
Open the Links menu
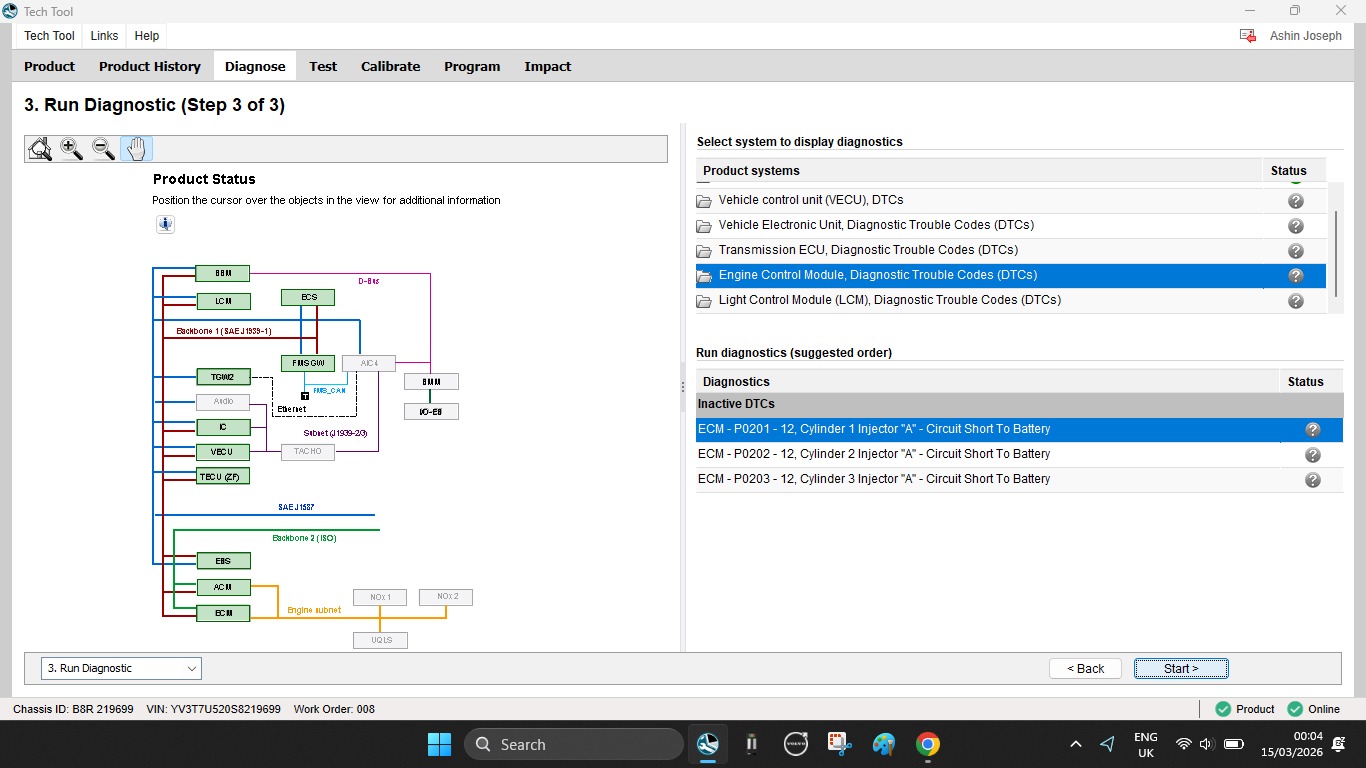pos(104,36)
